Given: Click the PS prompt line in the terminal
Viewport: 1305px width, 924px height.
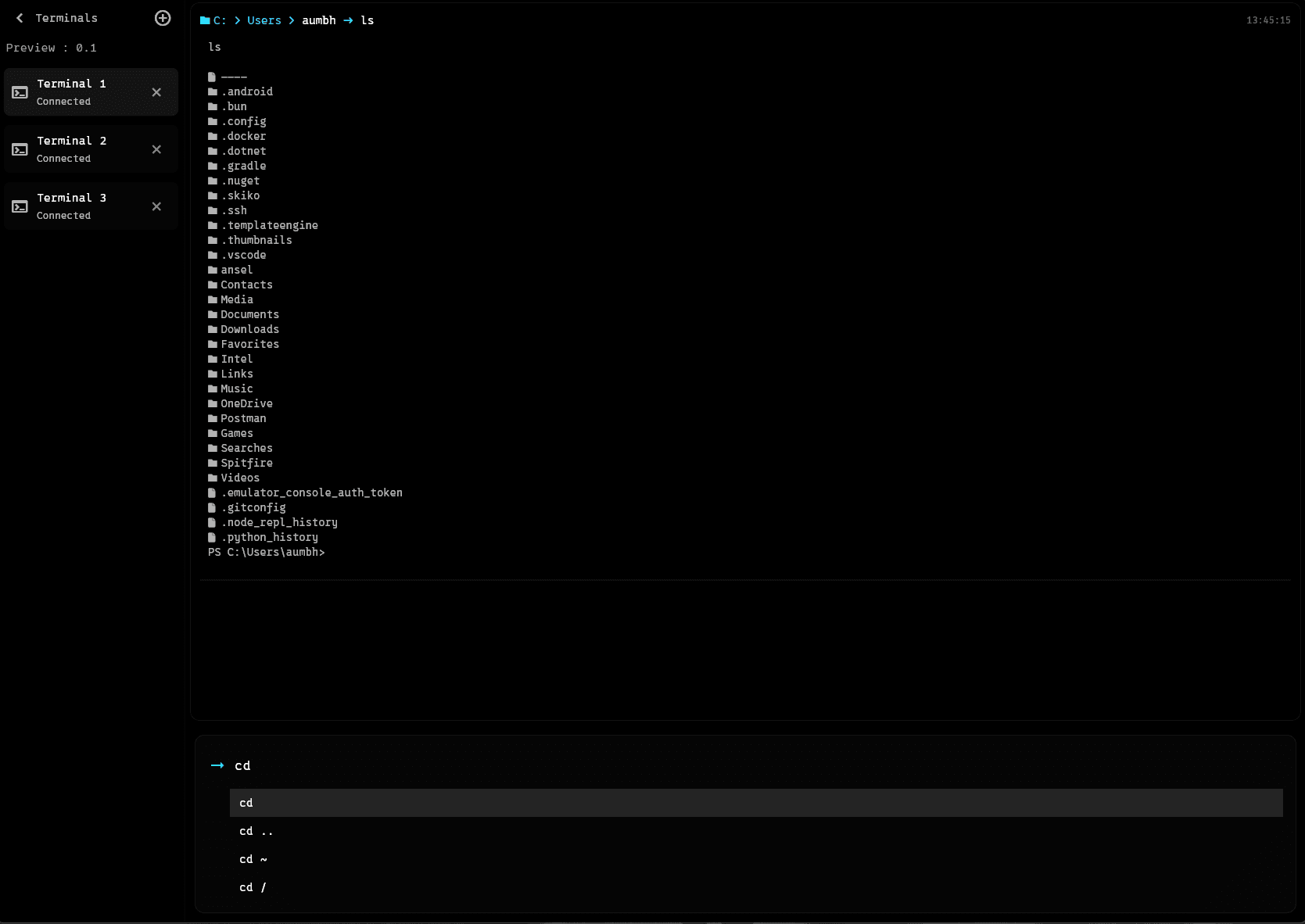Looking at the screenshot, I should (266, 552).
